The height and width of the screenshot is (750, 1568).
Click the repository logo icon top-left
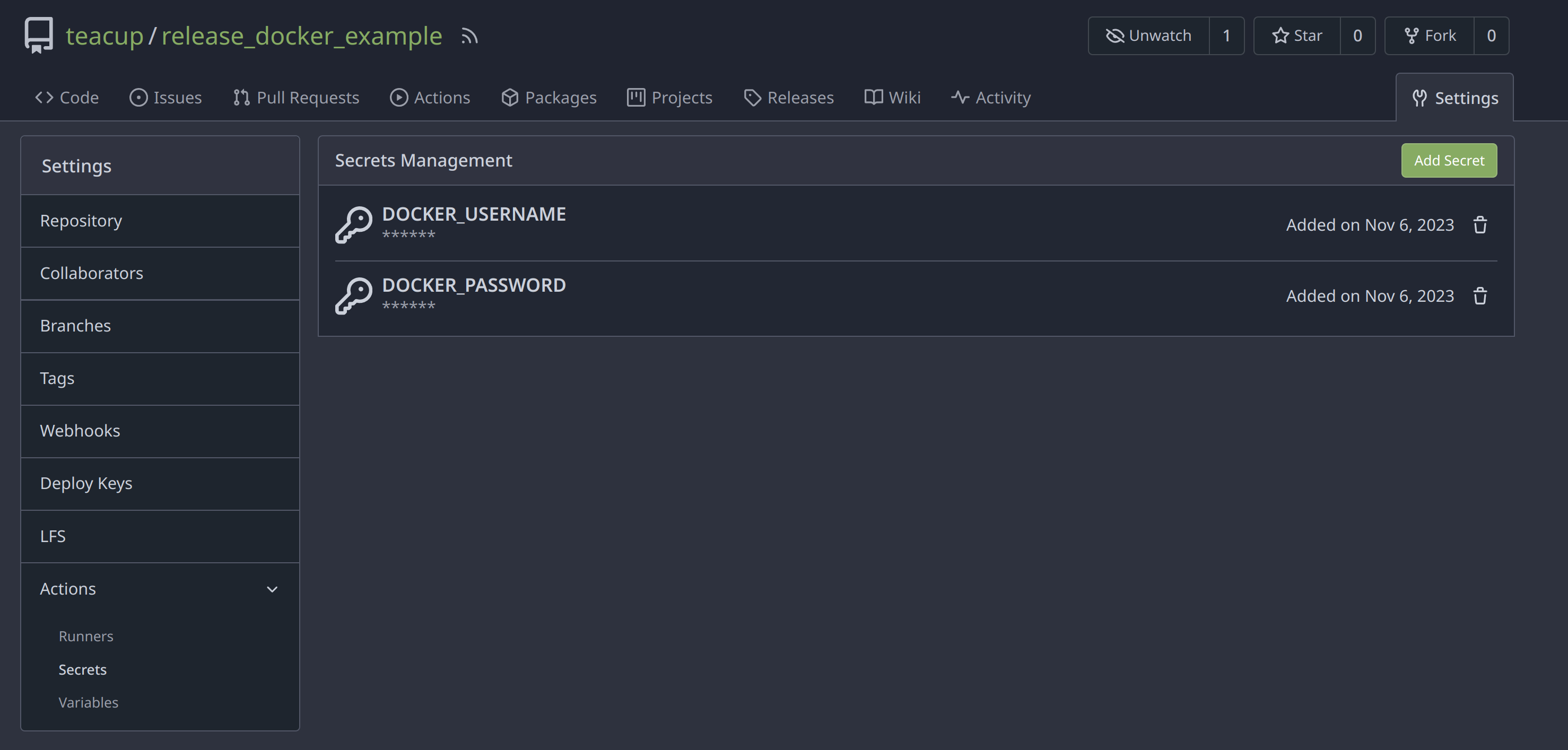pos(38,34)
